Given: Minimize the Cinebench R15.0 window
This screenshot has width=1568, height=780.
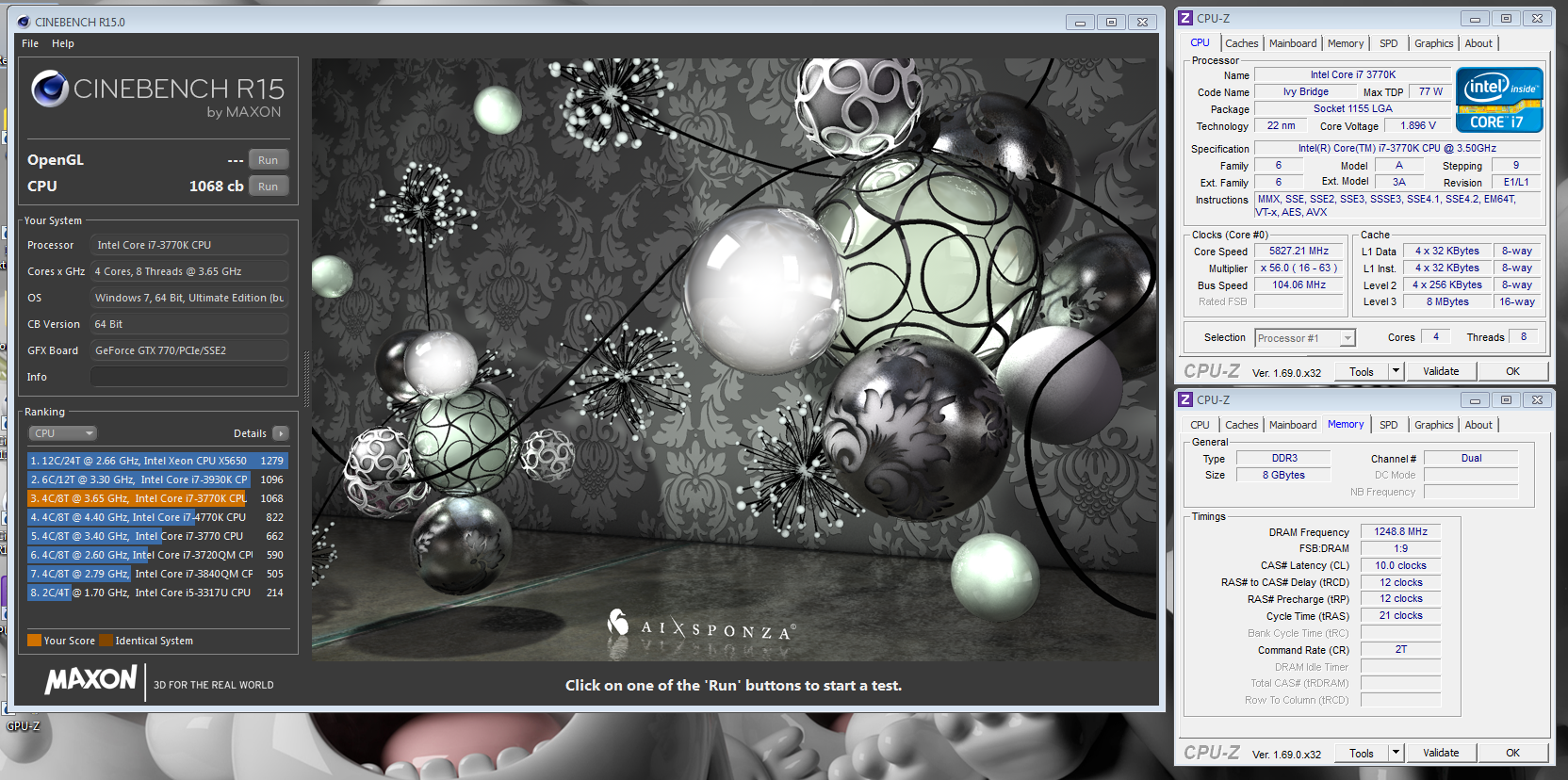Looking at the screenshot, I should point(1080,22).
